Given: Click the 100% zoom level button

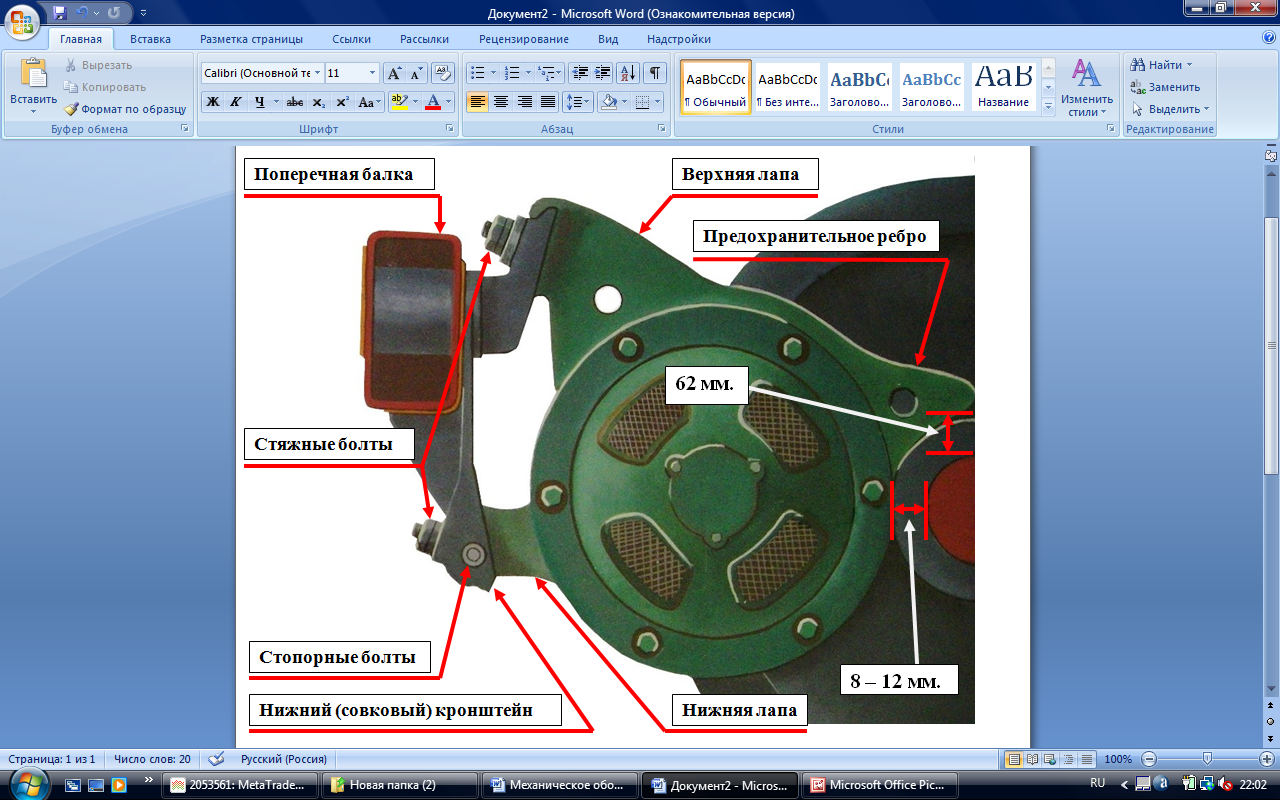Looking at the screenshot, I should pos(1118,759).
